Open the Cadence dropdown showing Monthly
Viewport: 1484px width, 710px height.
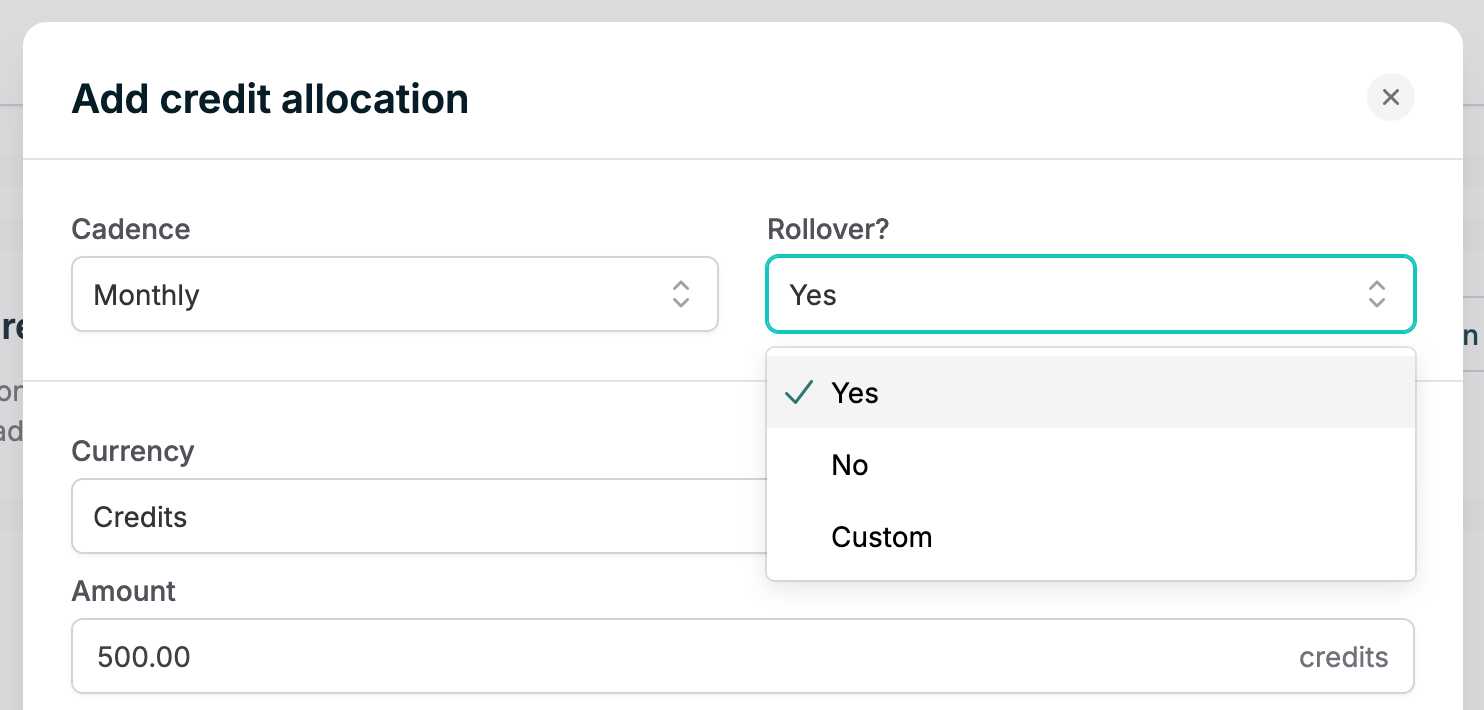pos(394,294)
